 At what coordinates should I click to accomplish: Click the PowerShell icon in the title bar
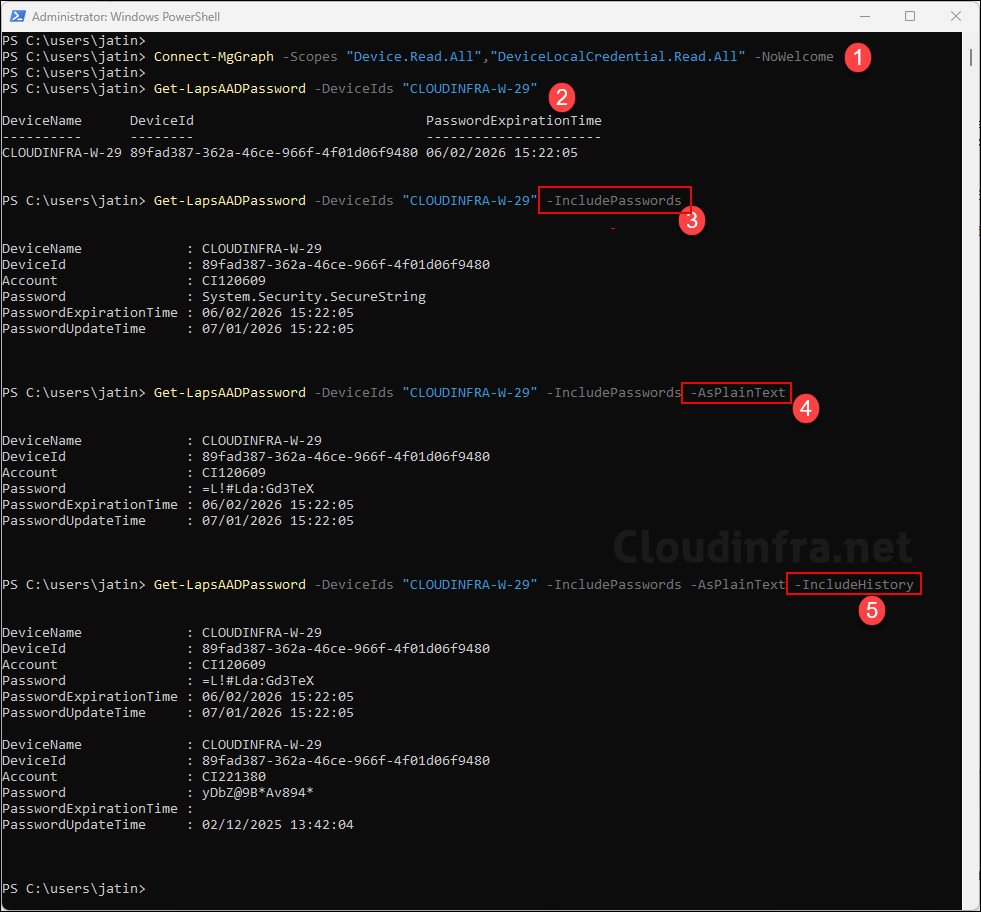click(x=16, y=17)
